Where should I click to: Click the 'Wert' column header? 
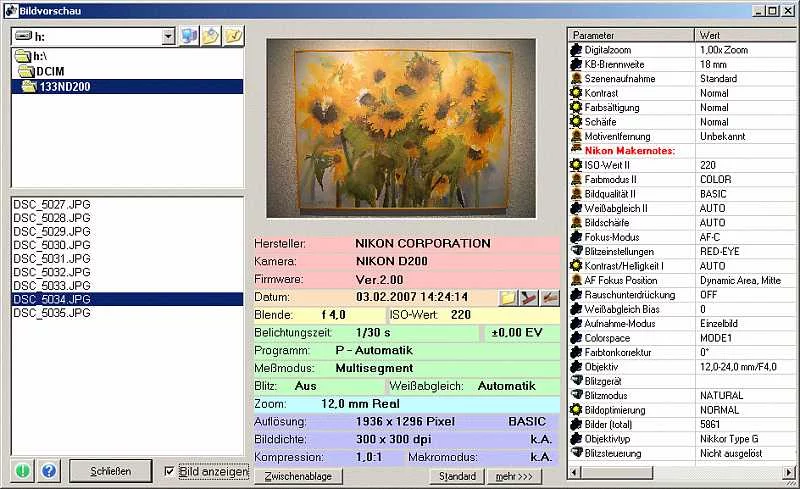point(738,34)
